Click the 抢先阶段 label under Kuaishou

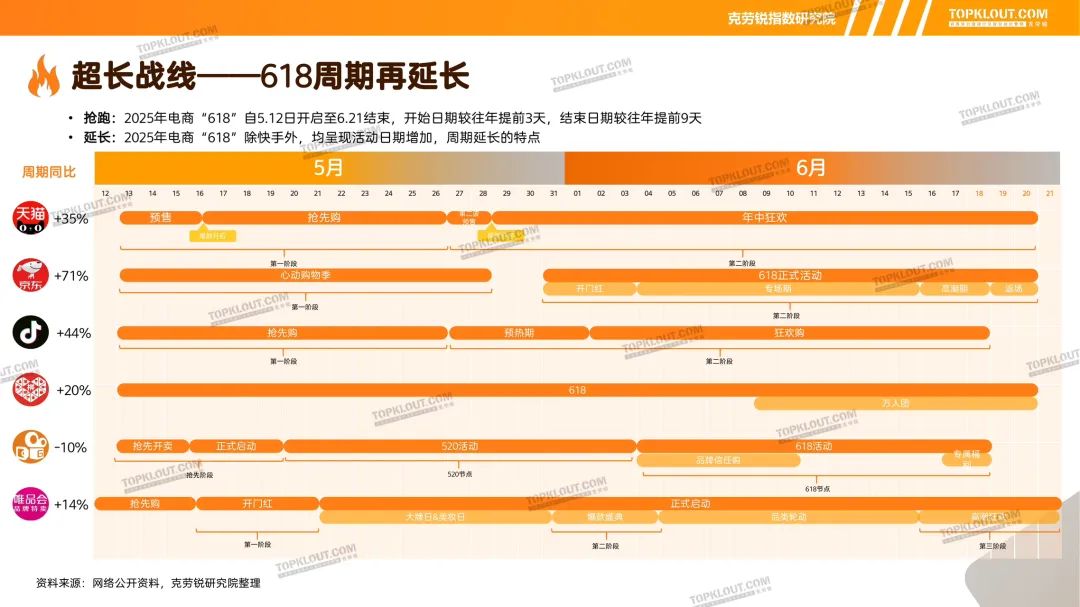click(x=200, y=475)
